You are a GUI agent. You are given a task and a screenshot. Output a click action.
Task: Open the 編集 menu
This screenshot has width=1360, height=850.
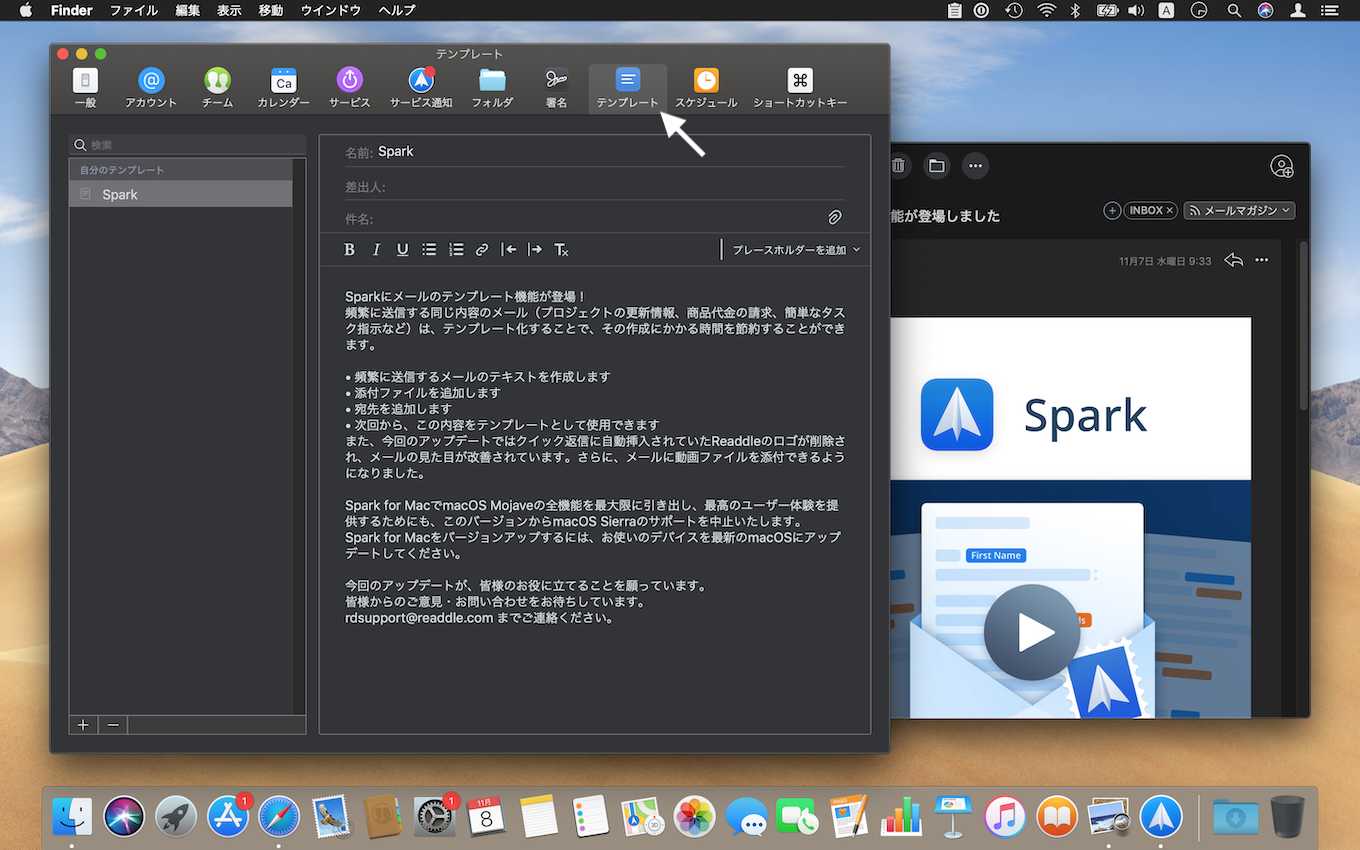pyautogui.click(x=187, y=10)
